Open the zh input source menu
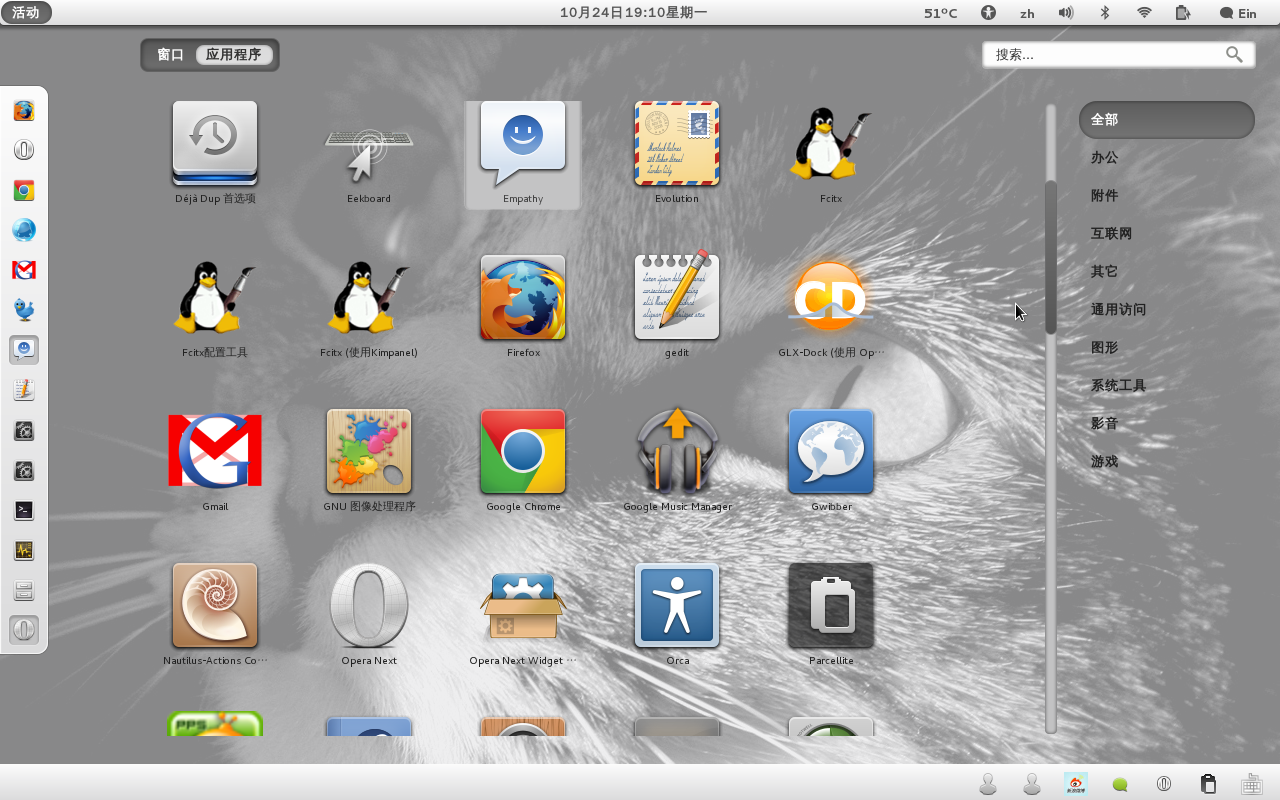The width and height of the screenshot is (1280, 800). coord(1027,13)
